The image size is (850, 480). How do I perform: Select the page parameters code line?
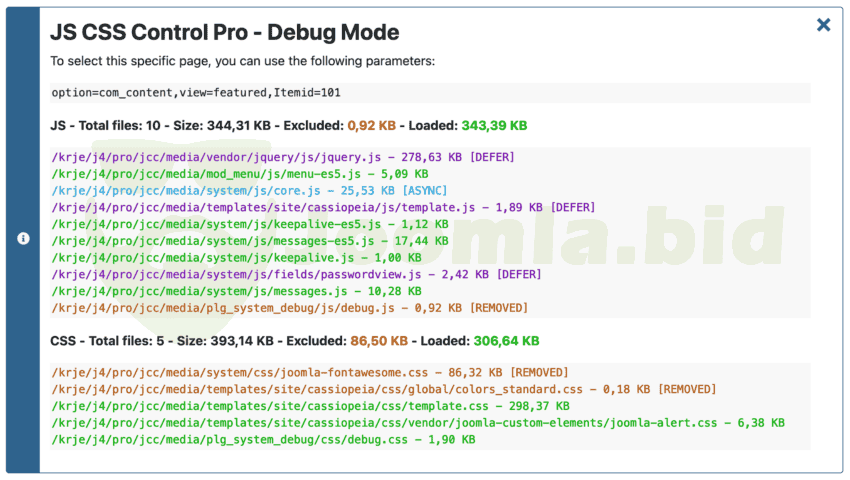[196, 93]
